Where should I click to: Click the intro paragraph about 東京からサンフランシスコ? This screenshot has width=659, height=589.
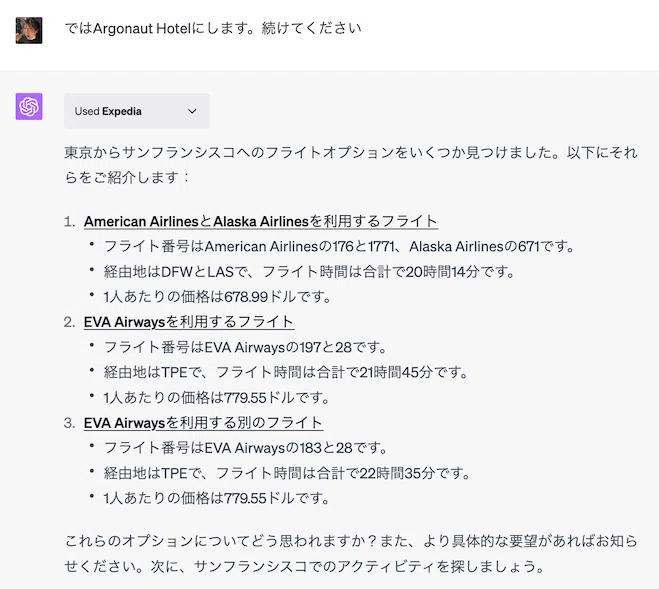[351, 165]
